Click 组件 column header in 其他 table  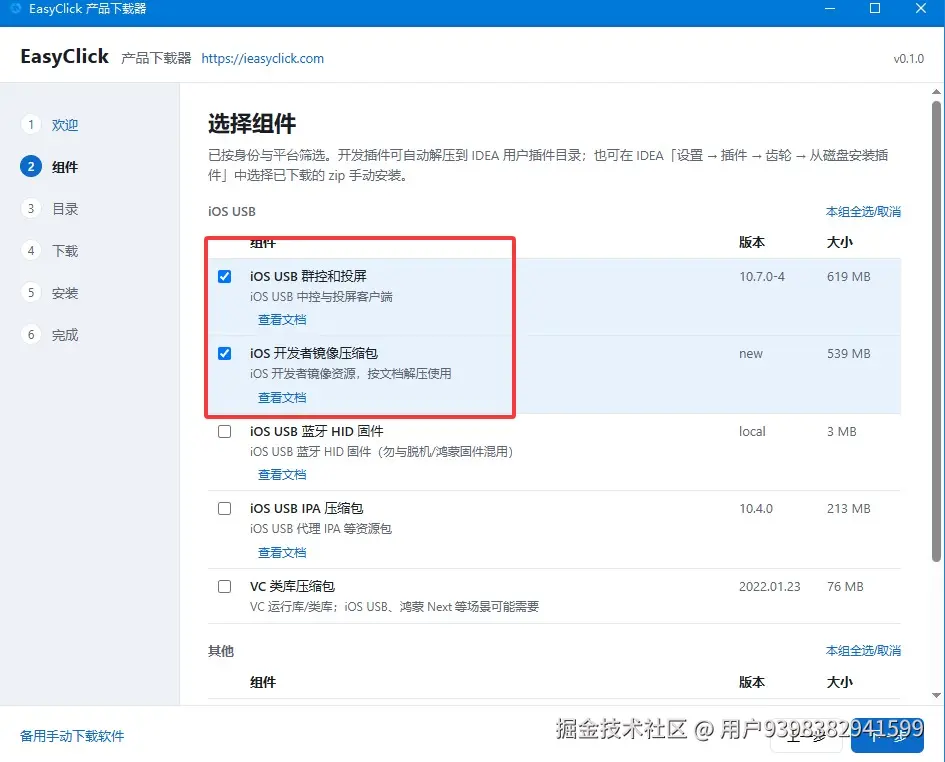(263, 682)
